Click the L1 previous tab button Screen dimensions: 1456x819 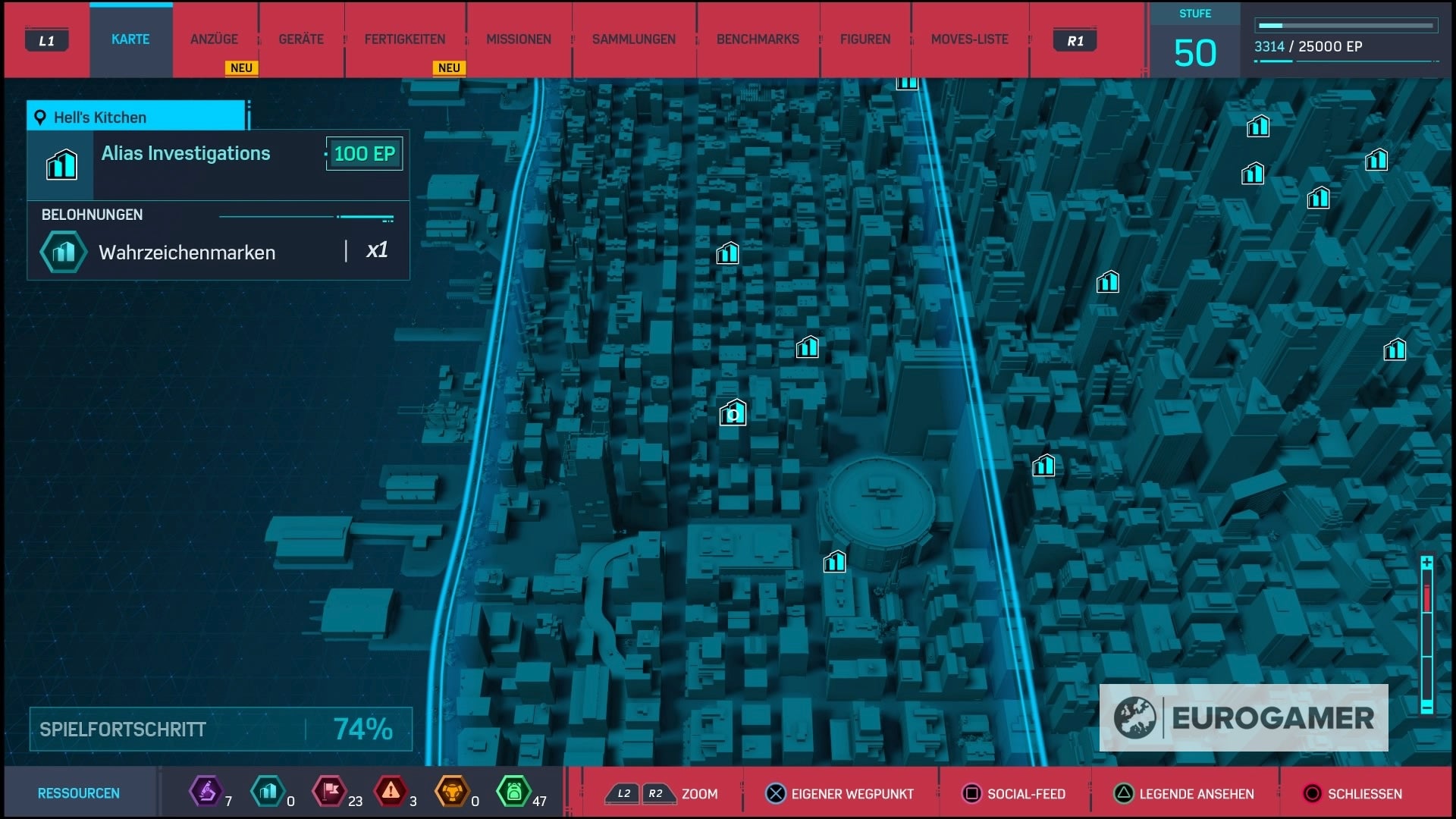47,41
